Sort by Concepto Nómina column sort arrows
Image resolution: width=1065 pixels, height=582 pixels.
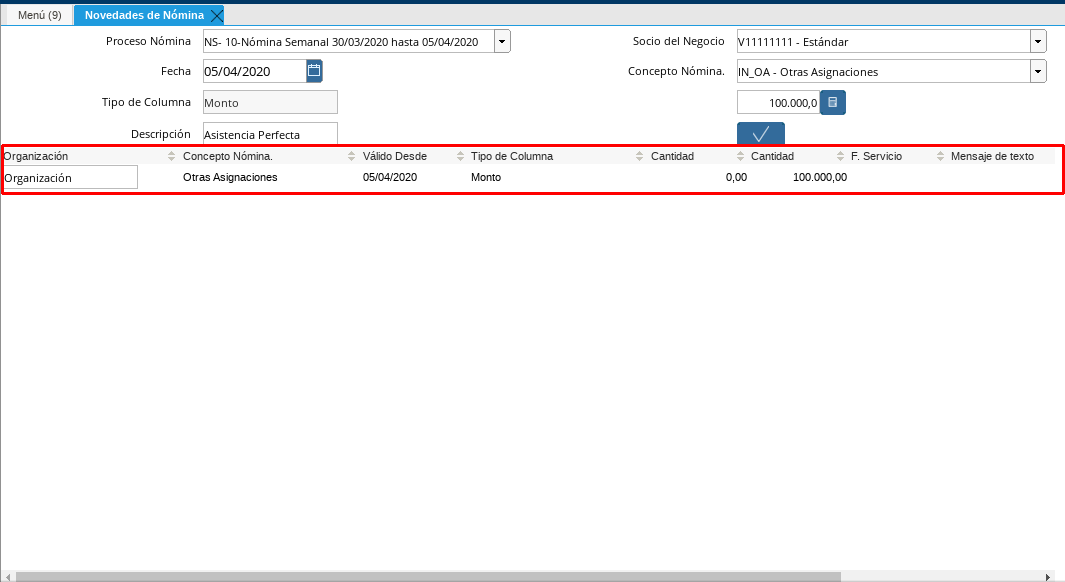352,157
